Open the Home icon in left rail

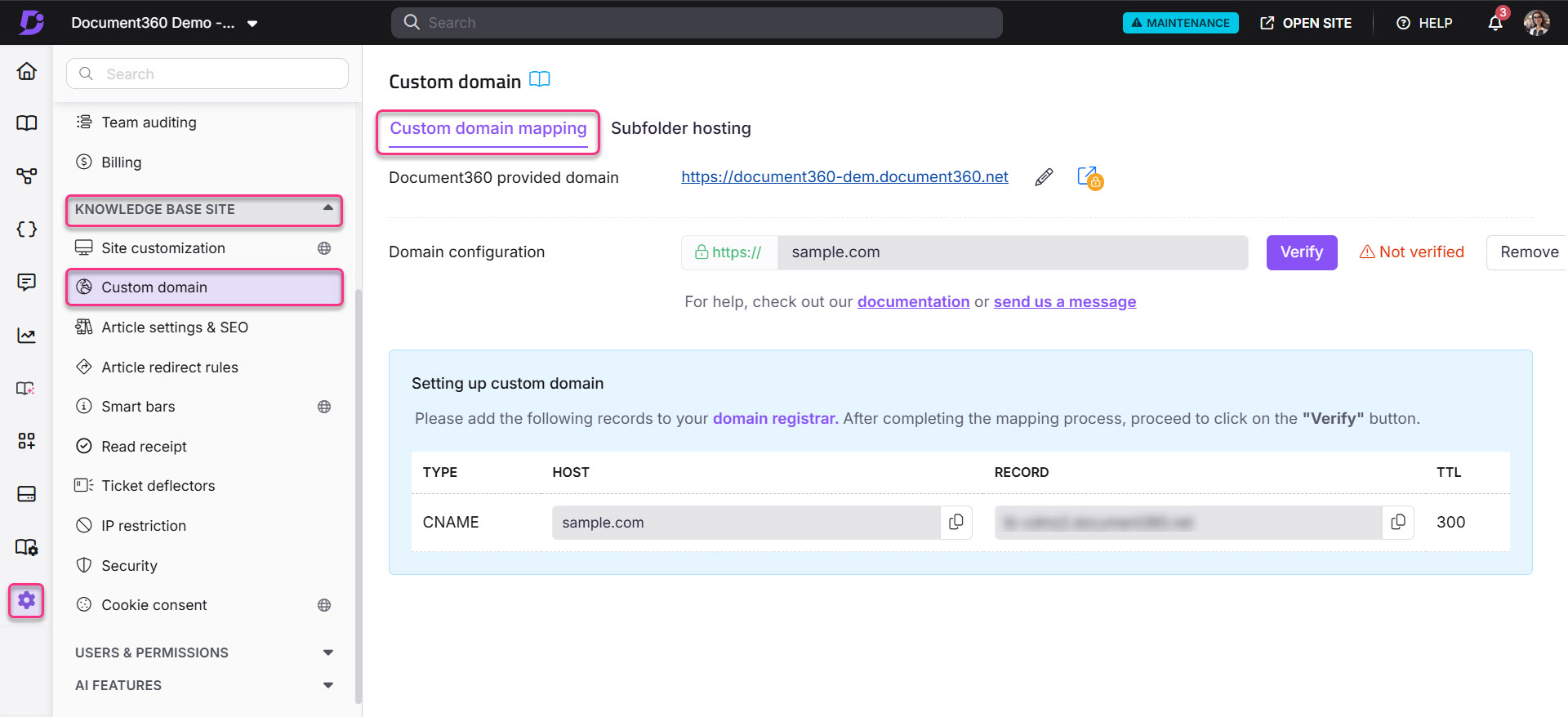pyautogui.click(x=26, y=71)
